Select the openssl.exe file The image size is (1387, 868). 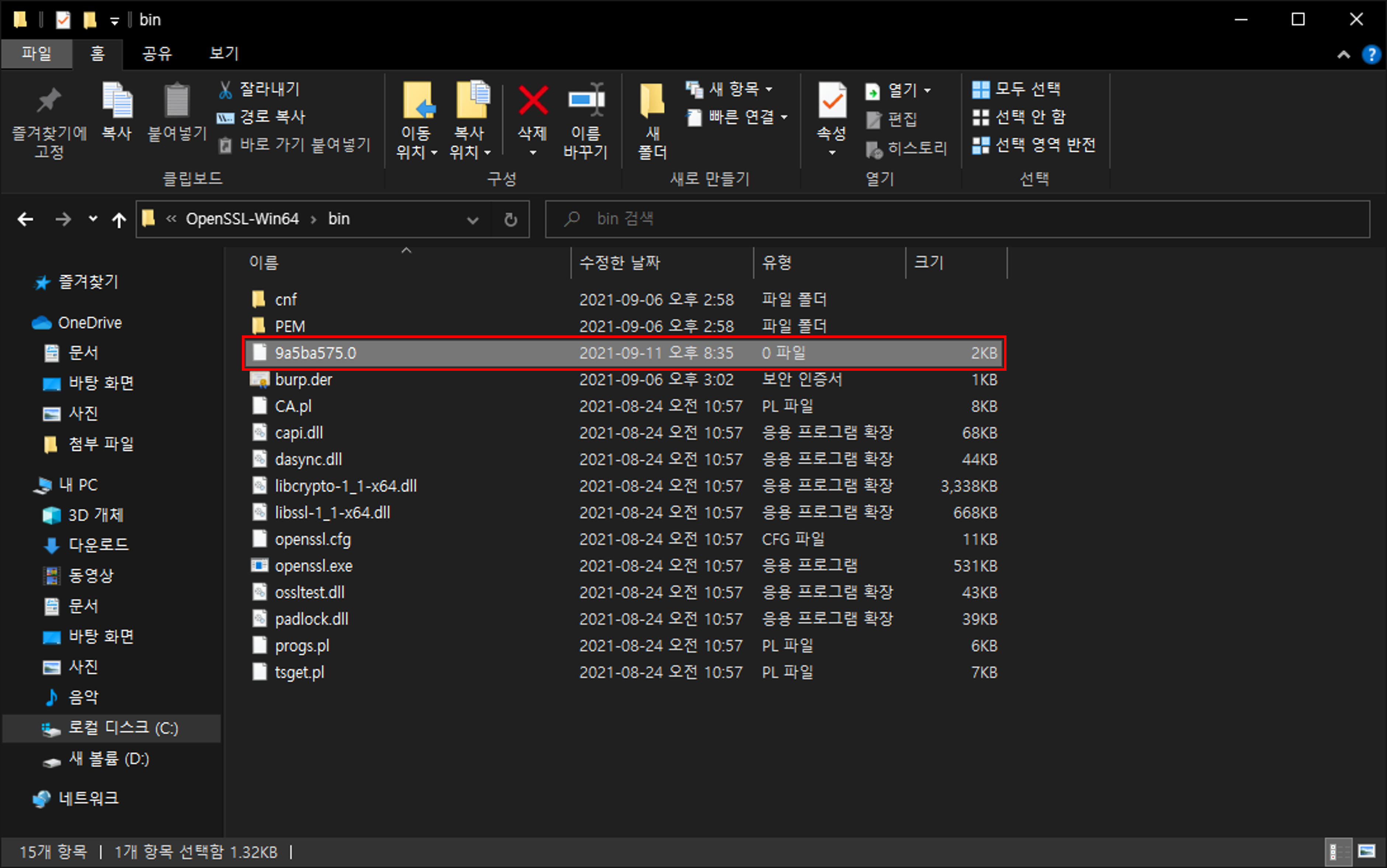tap(313, 566)
